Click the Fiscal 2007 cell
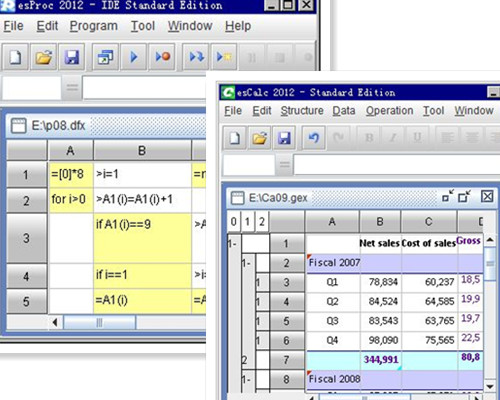The image size is (500, 400). tap(333, 263)
